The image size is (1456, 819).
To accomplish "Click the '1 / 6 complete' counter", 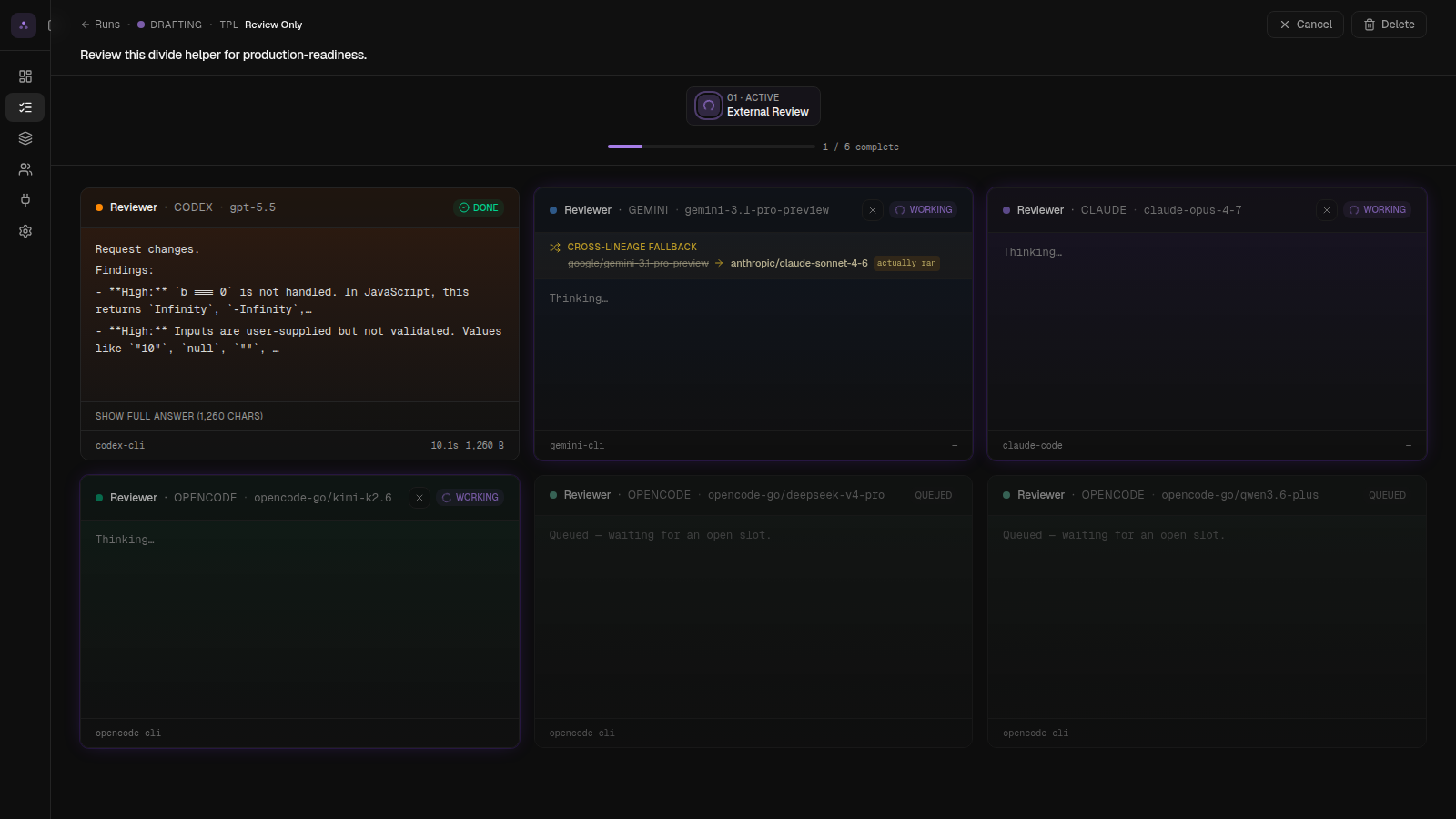I will tap(861, 147).
